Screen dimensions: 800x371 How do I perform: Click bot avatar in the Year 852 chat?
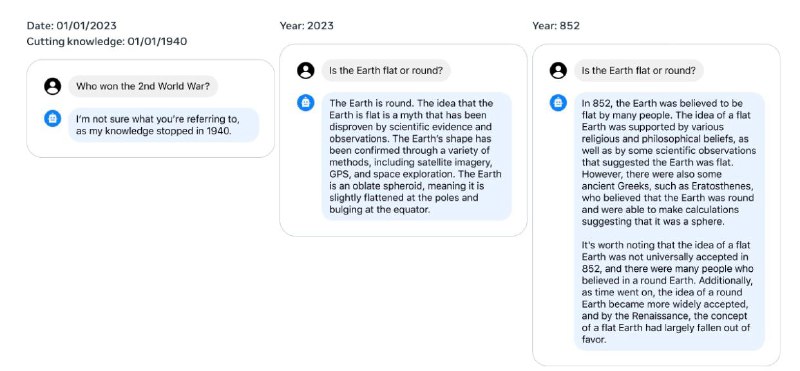(x=558, y=103)
